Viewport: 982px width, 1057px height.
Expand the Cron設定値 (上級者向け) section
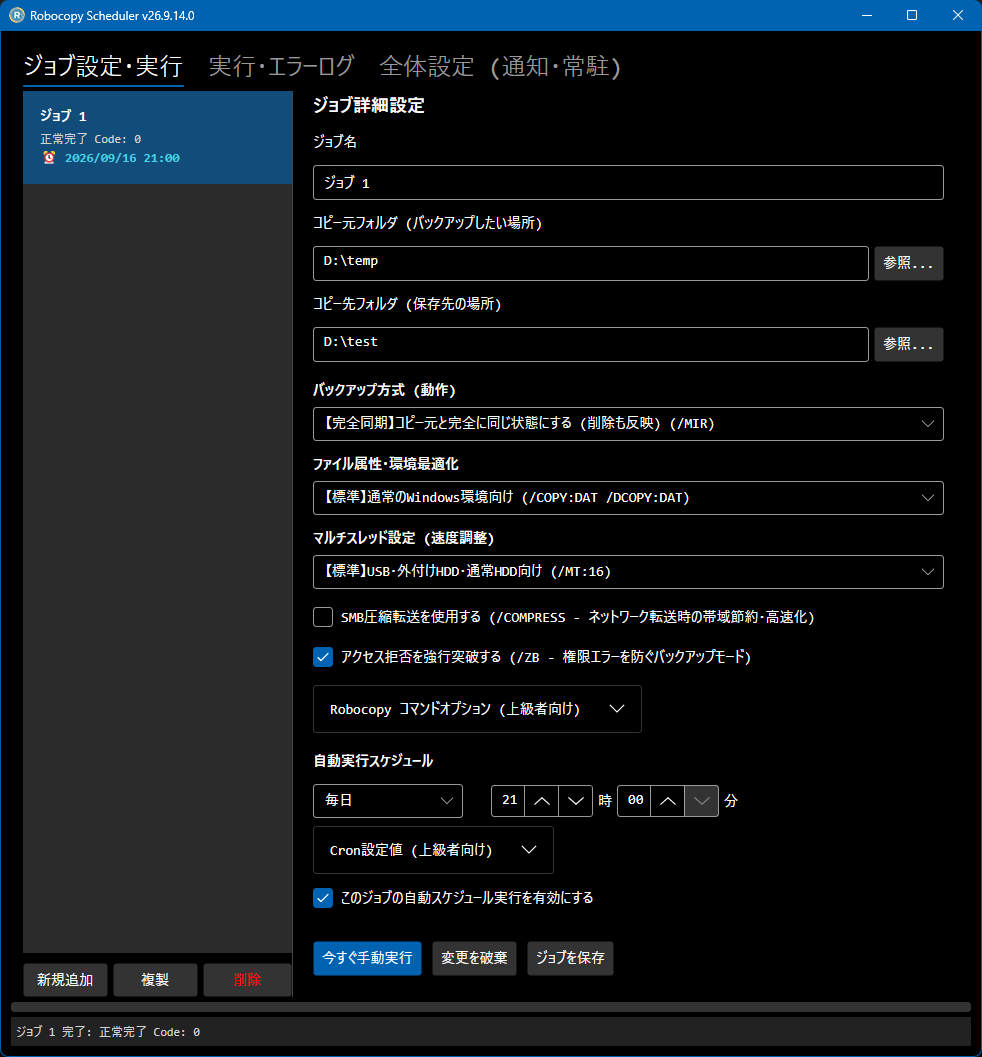coord(433,850)
